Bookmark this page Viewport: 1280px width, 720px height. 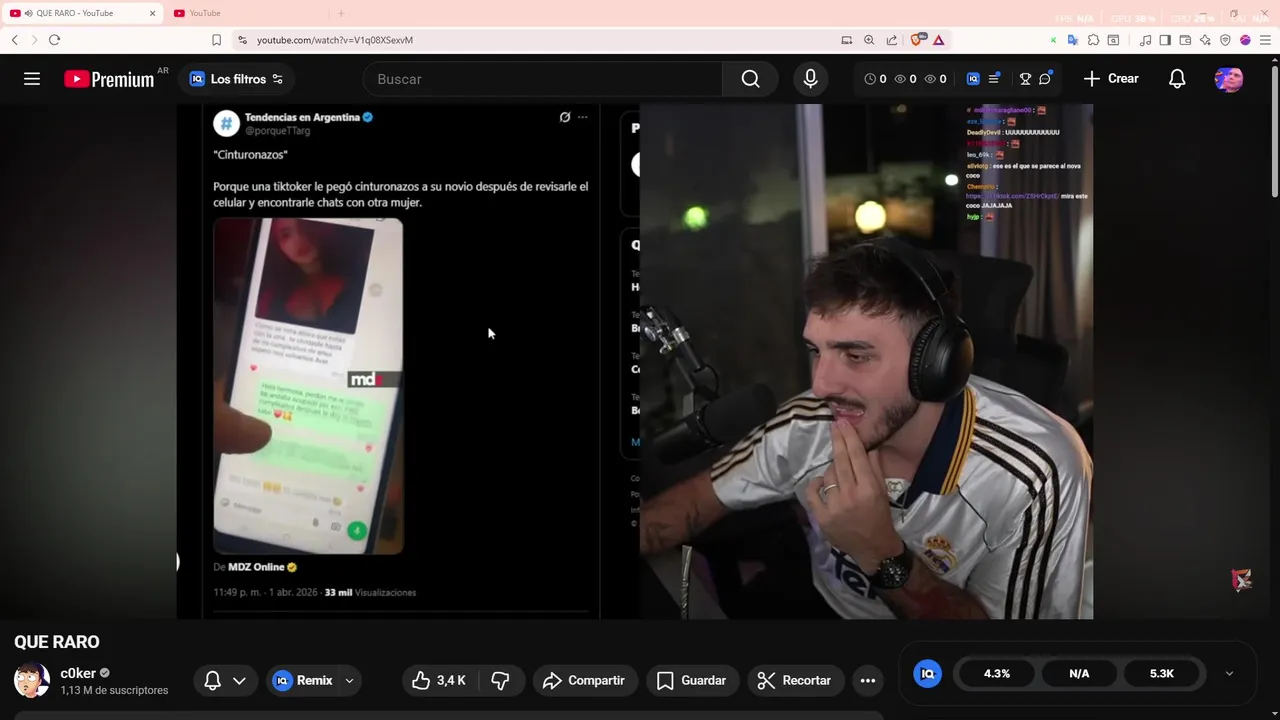[216, 40]
